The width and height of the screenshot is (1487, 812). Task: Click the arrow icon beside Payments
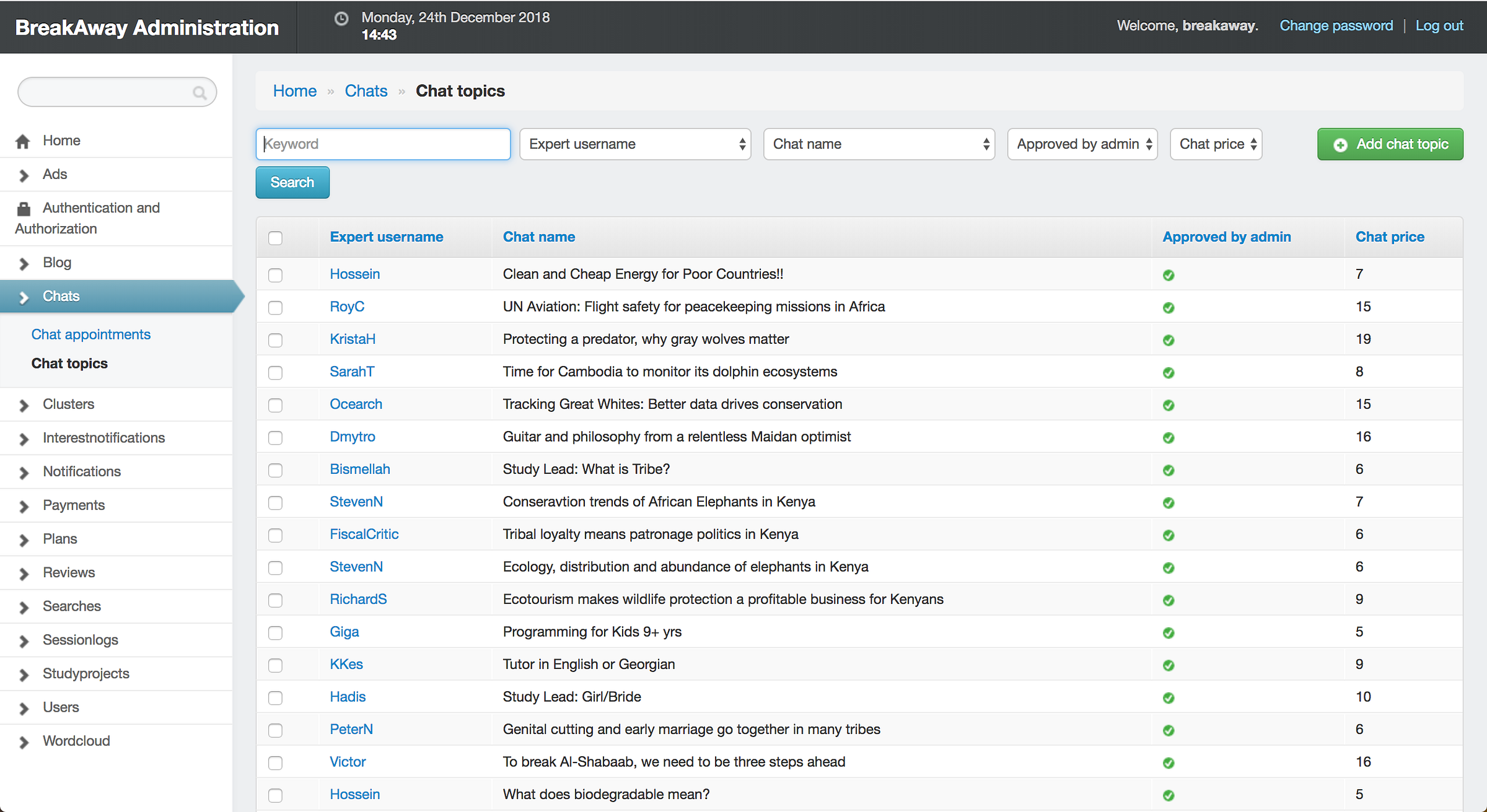(24, 506)
